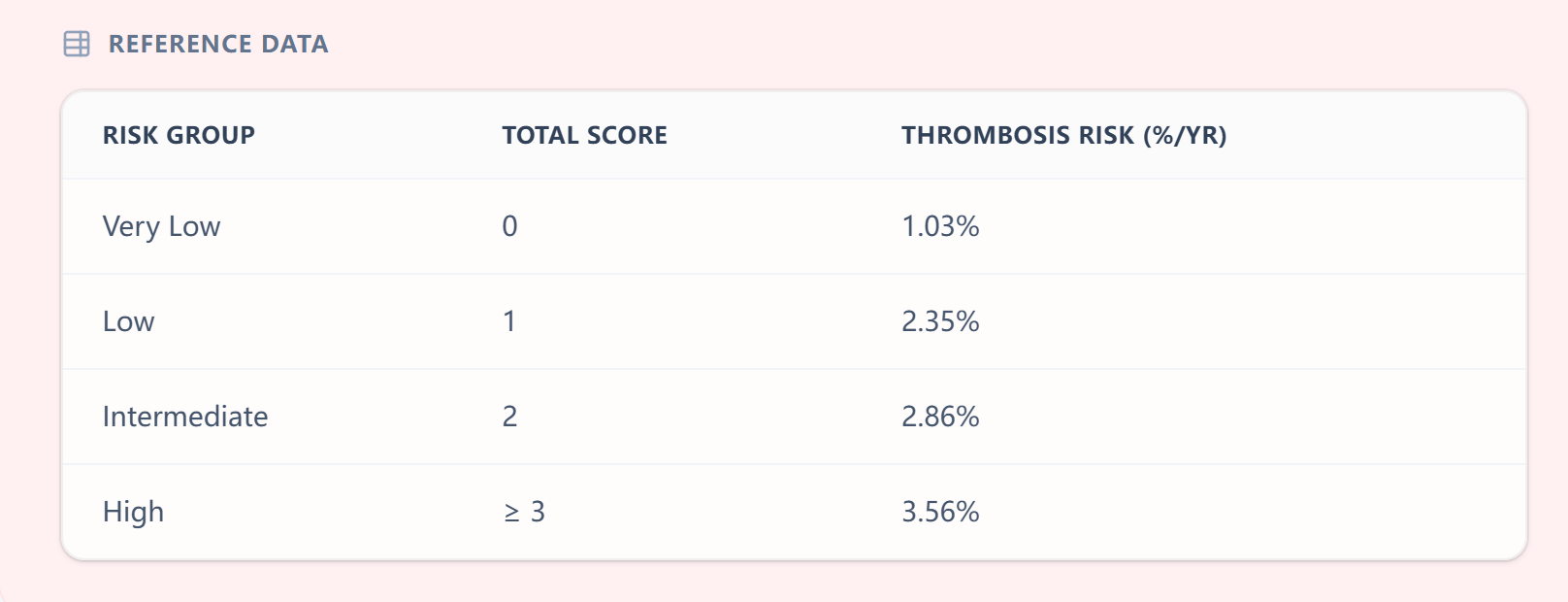Click the 1.03% thrombosis risk value
The image size is (1568, 602).
click(x=940, y=226)
